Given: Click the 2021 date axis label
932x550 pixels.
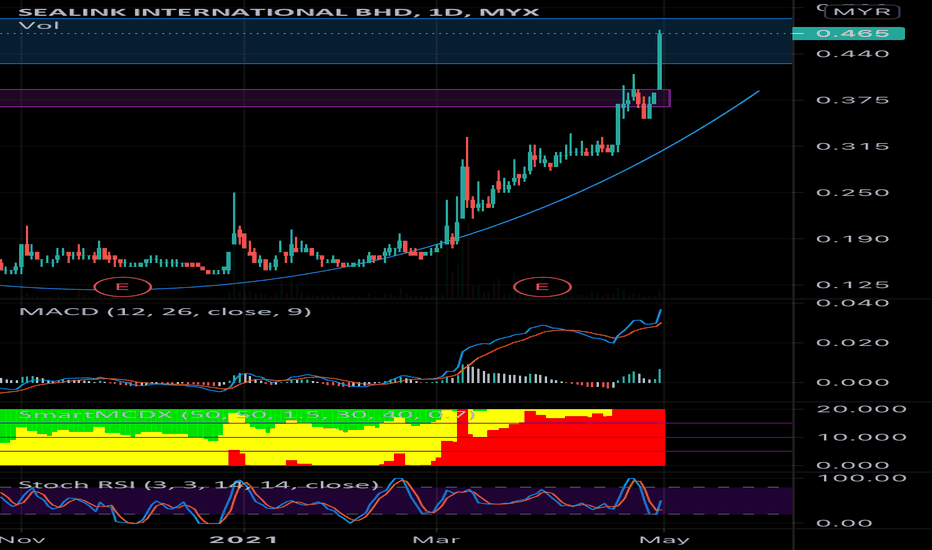Looking at the screenshot, I should pyautogui.click(x=244, y=540).
